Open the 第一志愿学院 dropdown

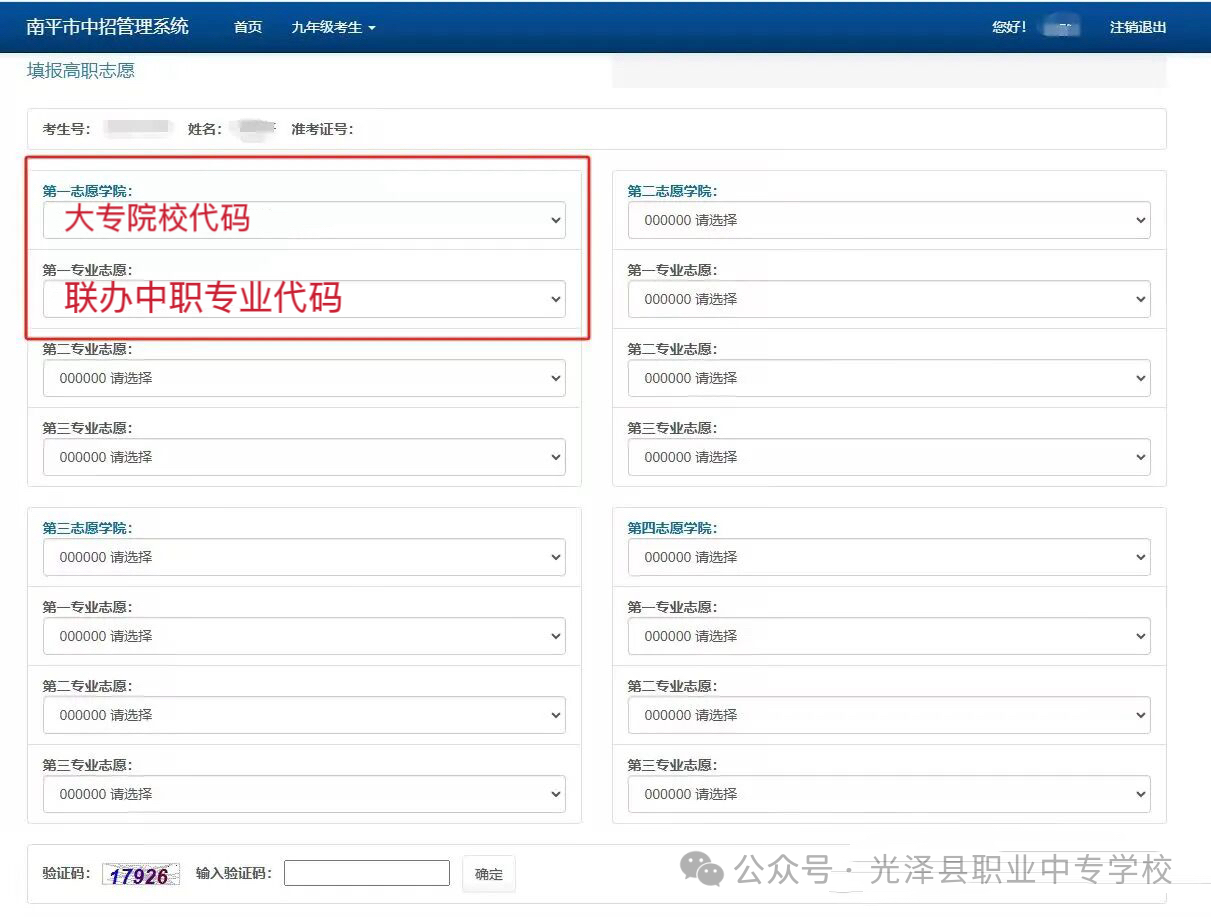pyautogui.click(x=304, y=220)
